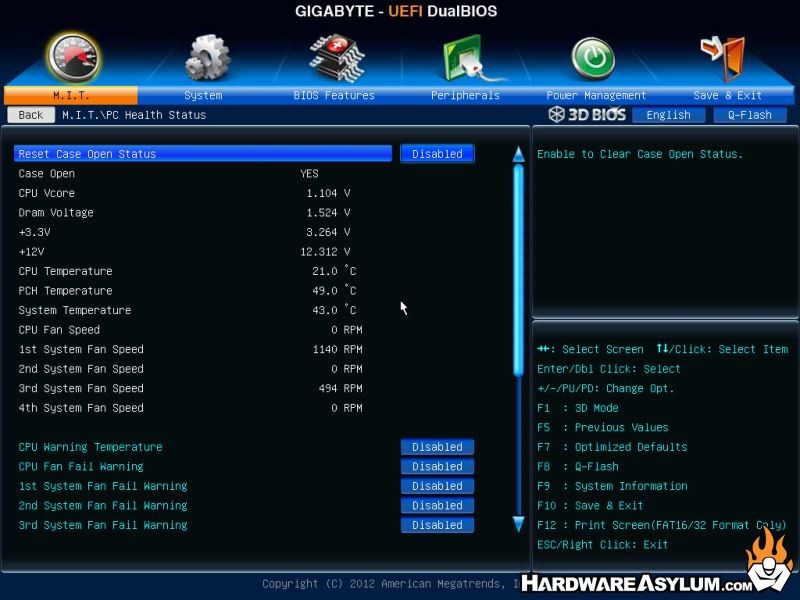
Task: Click the 'Enable to Clear Case Open Status' text
Action: pyautogui.click(x=640, y=154)
